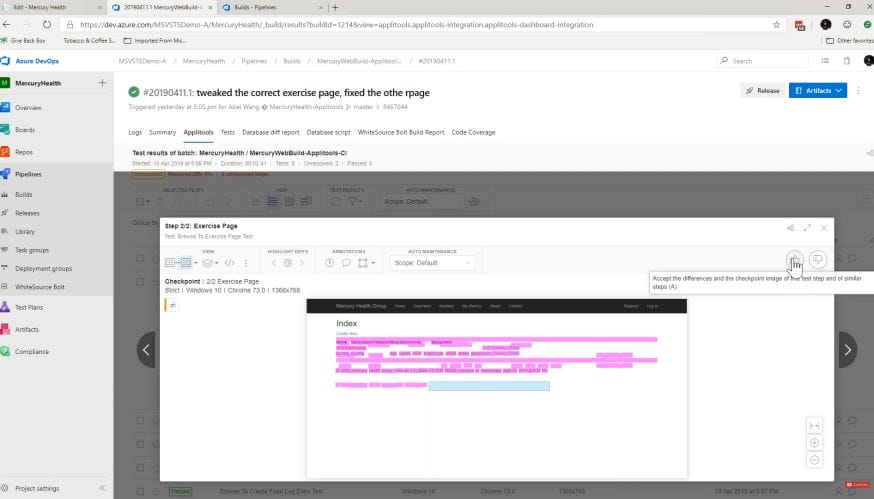Expand step dialog to full screen
Image resolution: width=874 pixels, height=499 pixels.
(x=807, y=227)
